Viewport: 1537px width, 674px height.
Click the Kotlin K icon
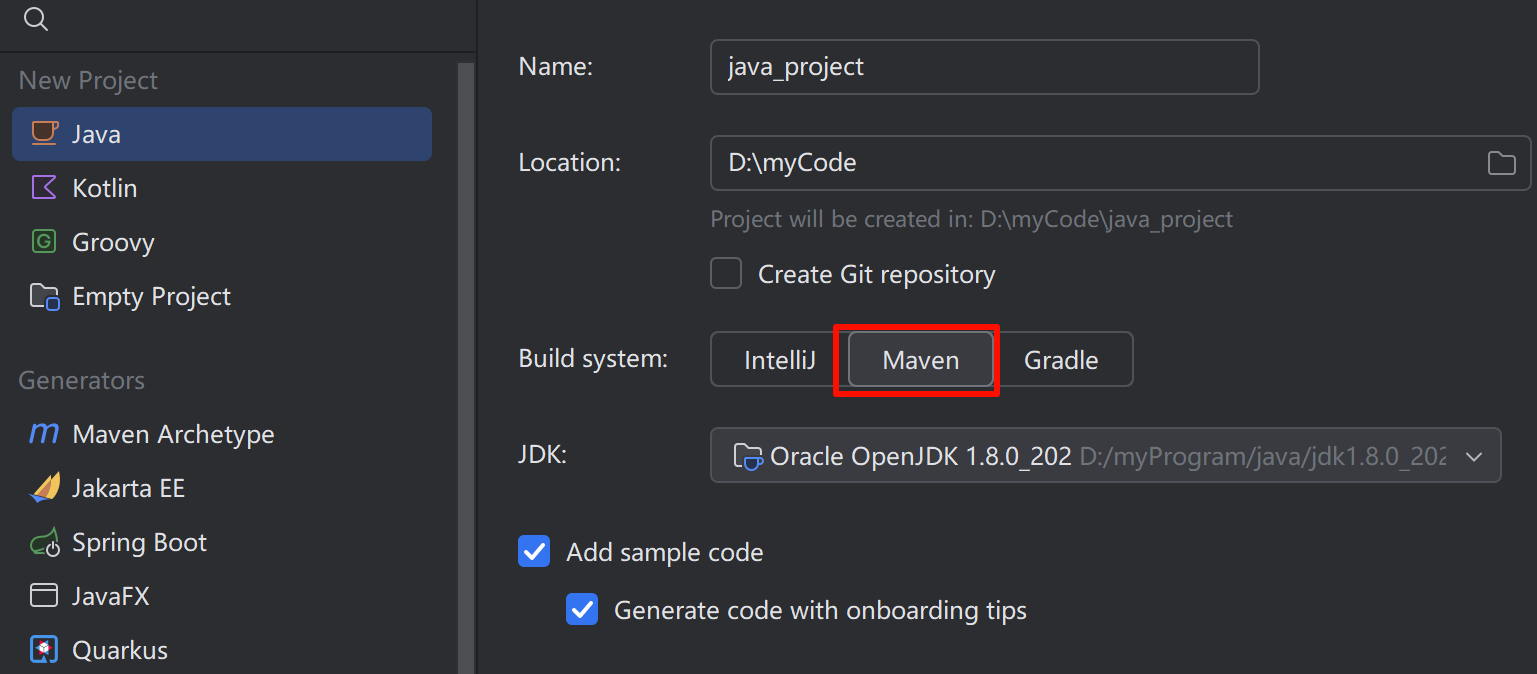[44, 187]
